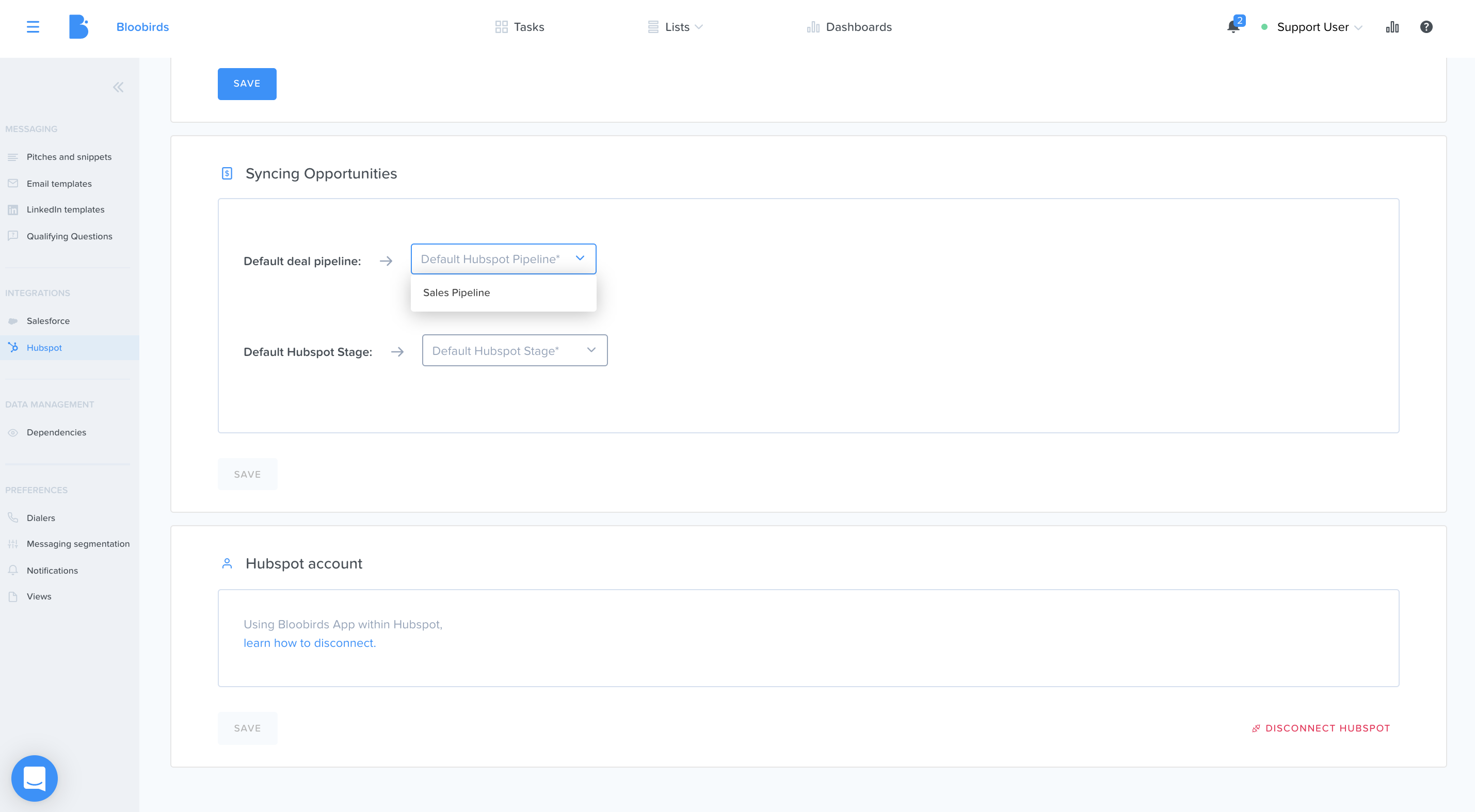Screen dimensions: 1475x812
Task: Click the Syncing Opportunities heading
Action: pos(321,173)
